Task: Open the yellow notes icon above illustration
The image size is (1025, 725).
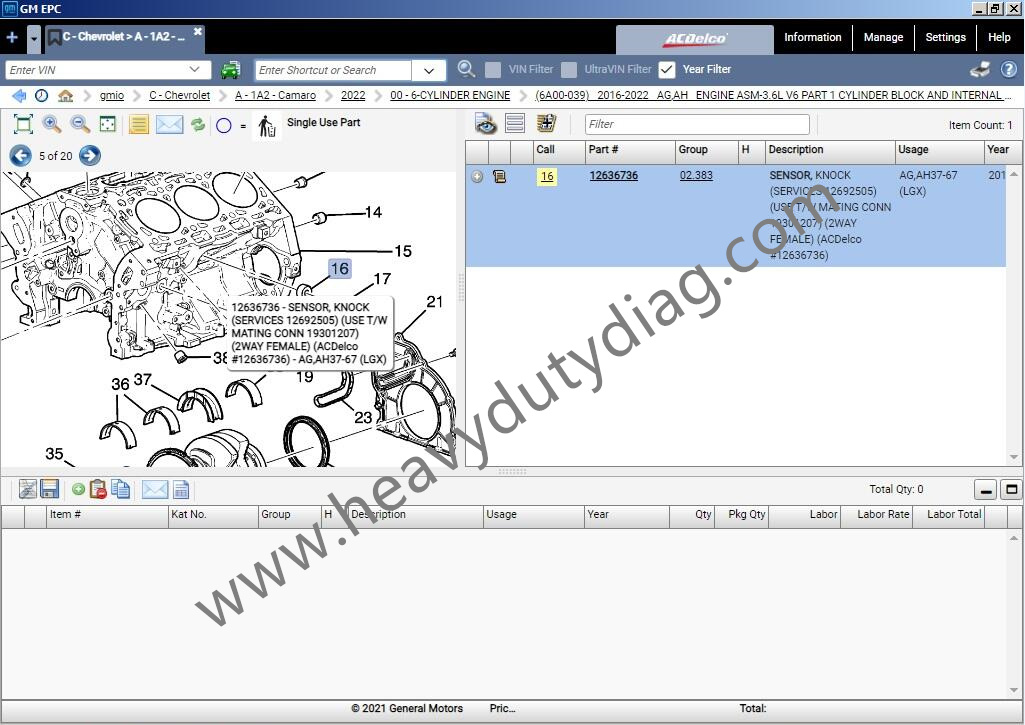Action: click(x=139, y=124)
